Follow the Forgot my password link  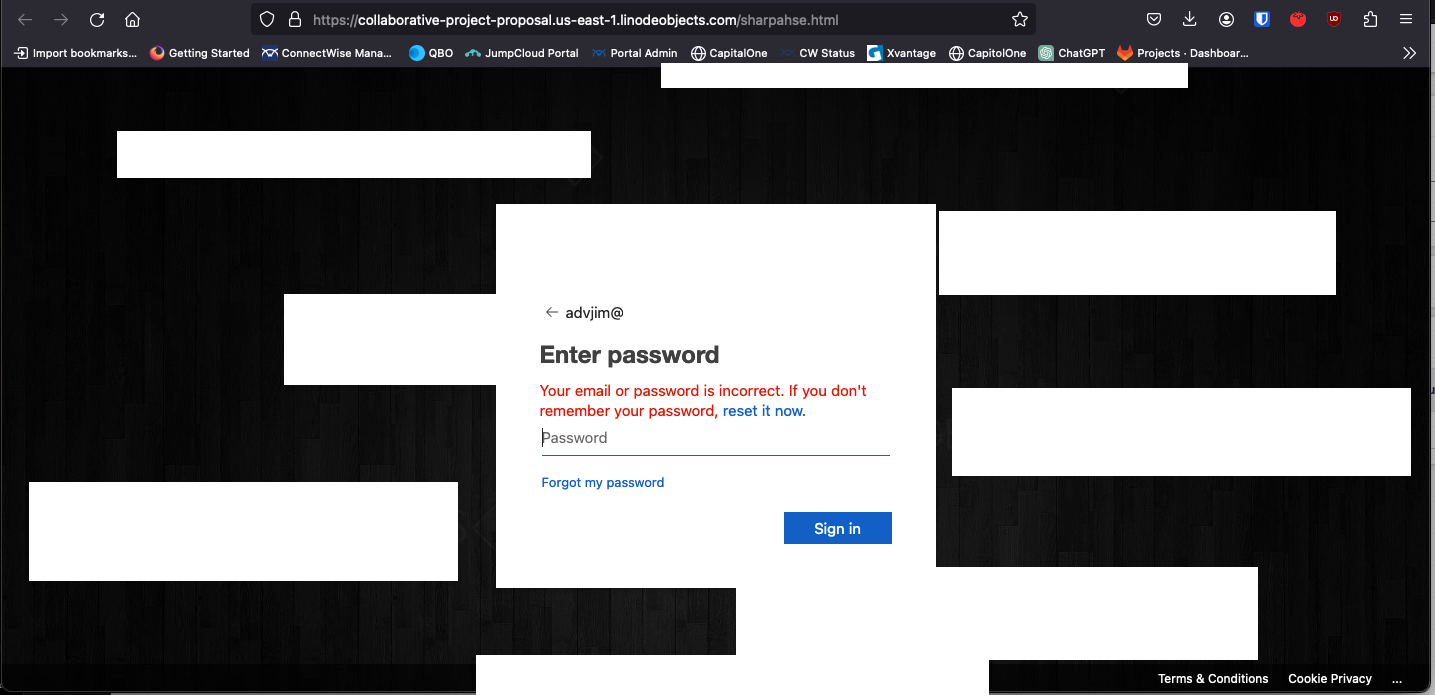point(603,483)
